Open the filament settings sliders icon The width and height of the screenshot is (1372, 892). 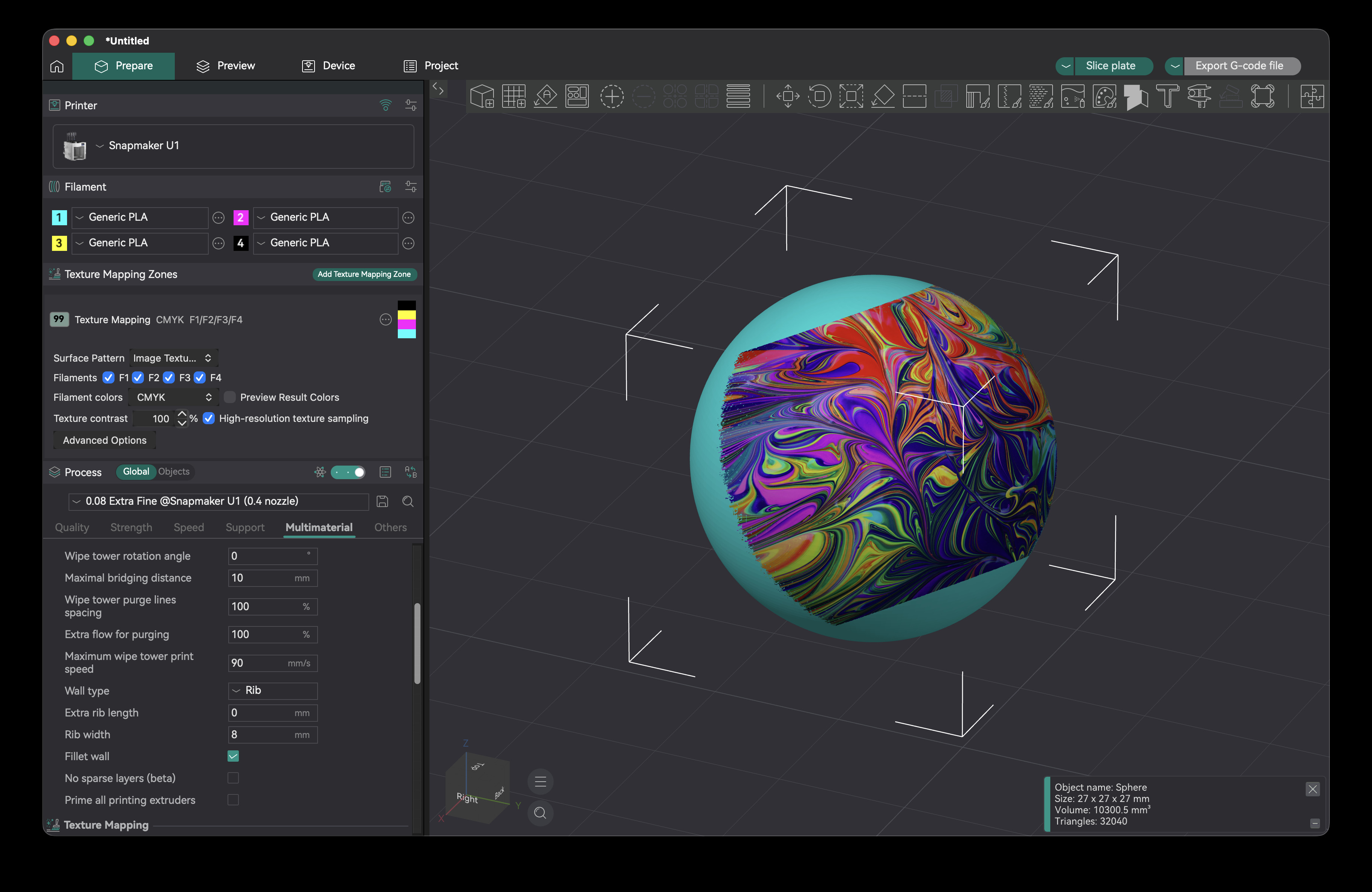pos(411,187)
